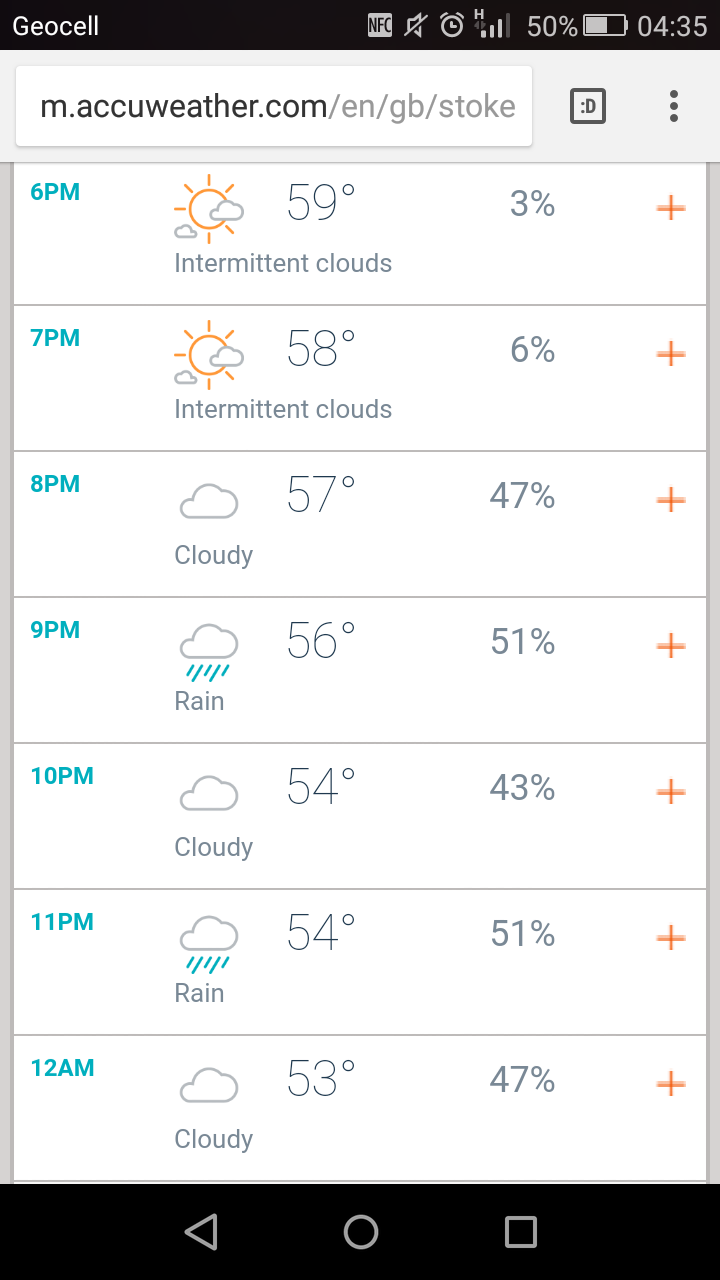Select the 12AM time label

(62, 1068)
